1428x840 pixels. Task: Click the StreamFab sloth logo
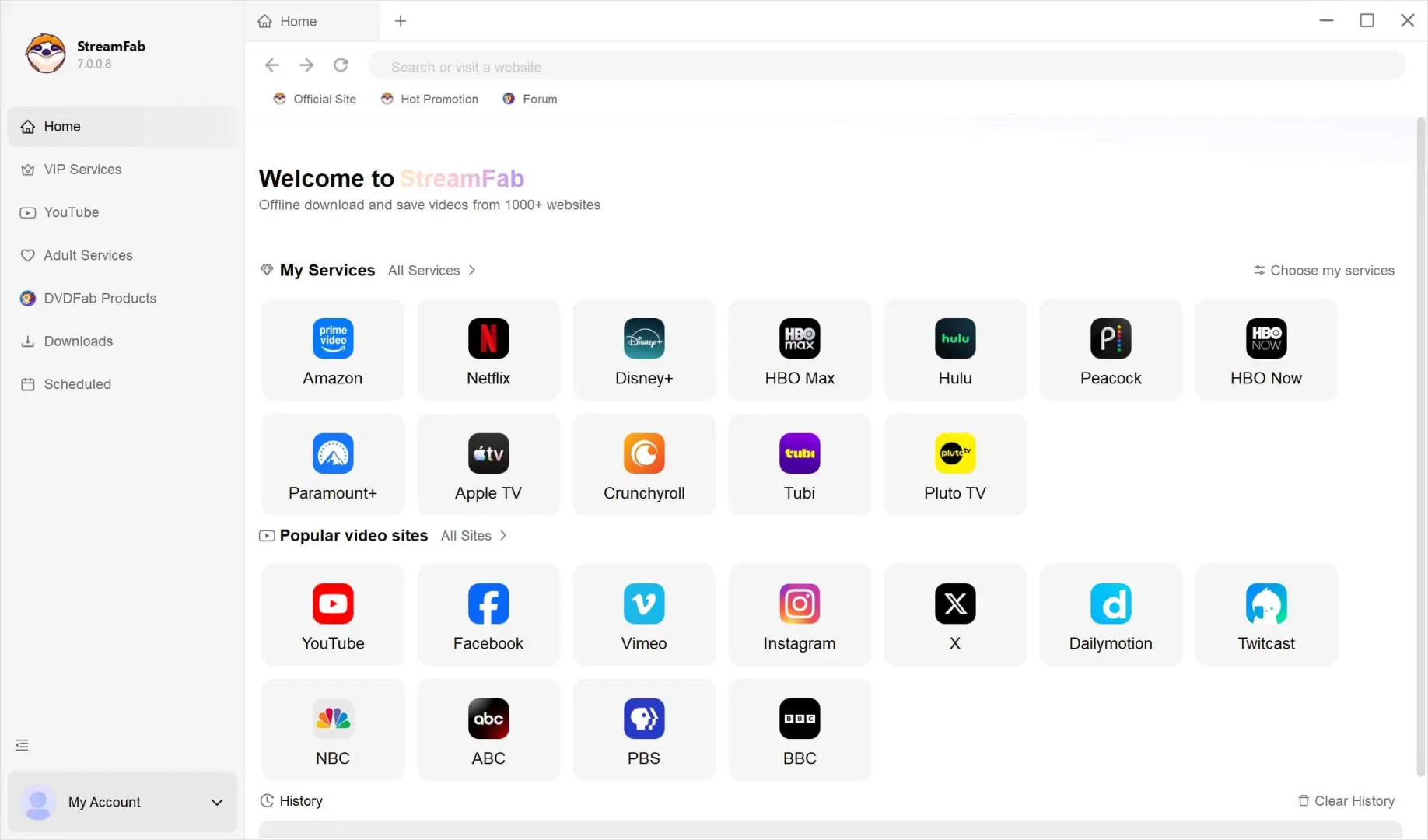45,54
